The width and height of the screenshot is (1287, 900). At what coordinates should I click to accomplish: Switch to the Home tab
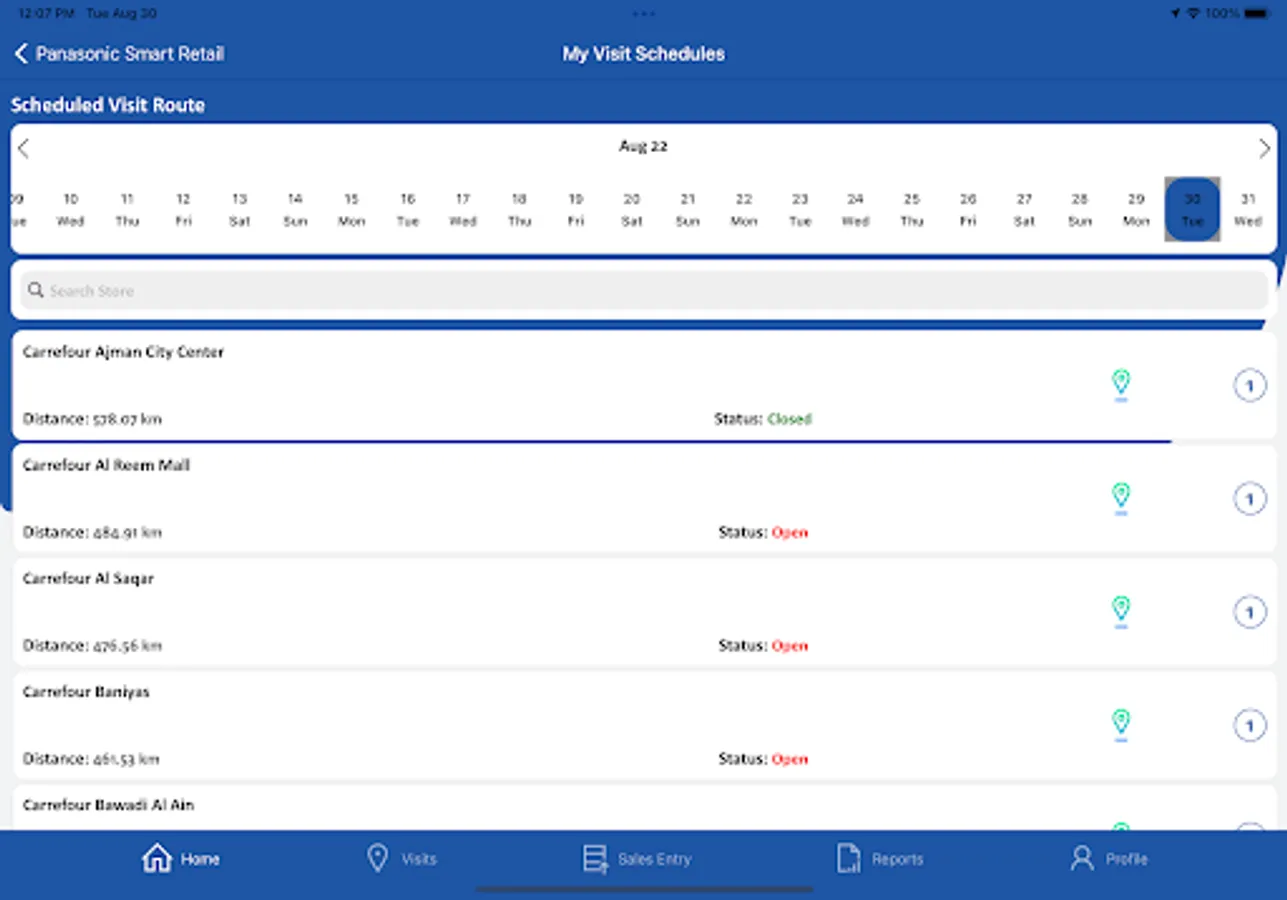coord(181,859)
